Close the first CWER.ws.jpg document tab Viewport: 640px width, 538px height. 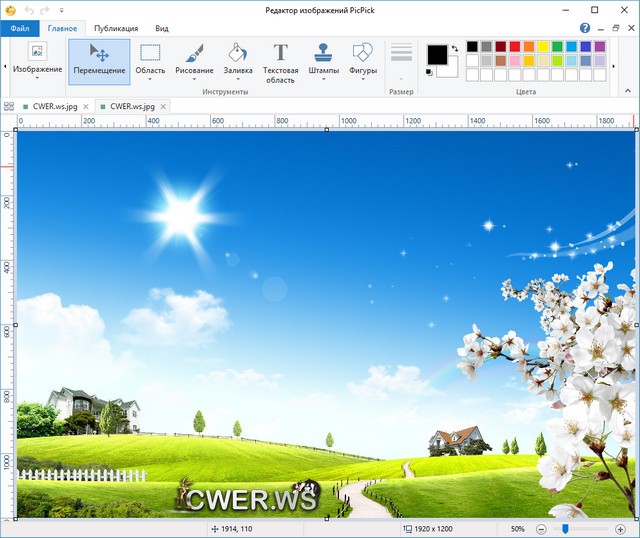87,105
